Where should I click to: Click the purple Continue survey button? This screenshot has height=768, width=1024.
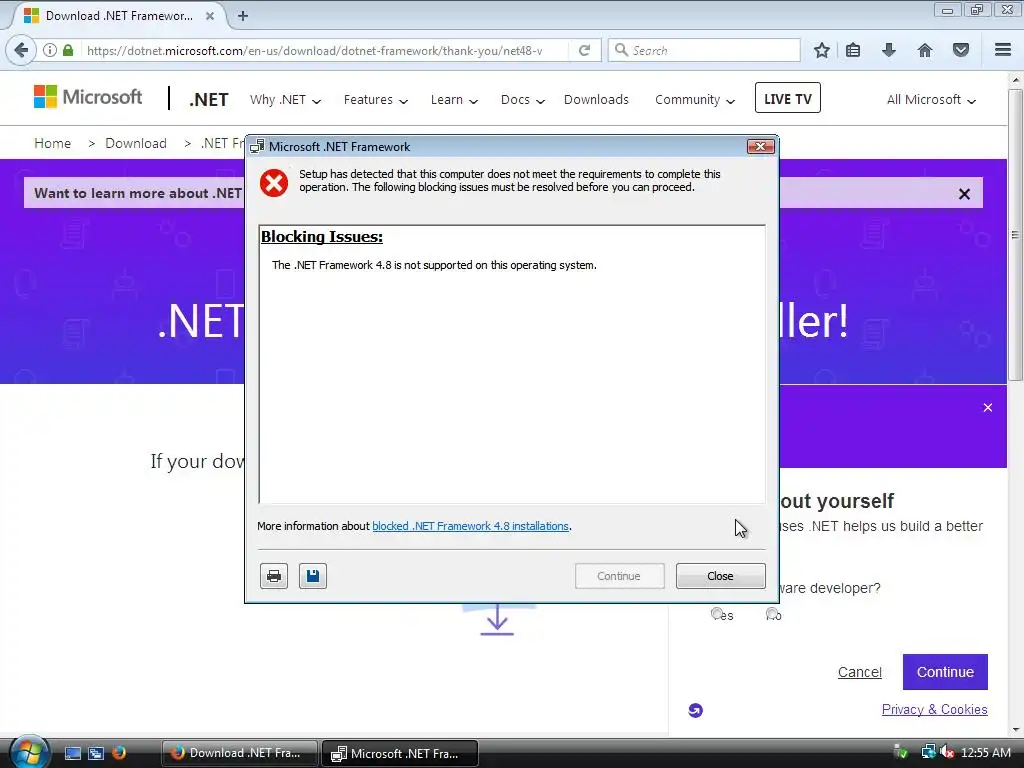click(945, 672)
